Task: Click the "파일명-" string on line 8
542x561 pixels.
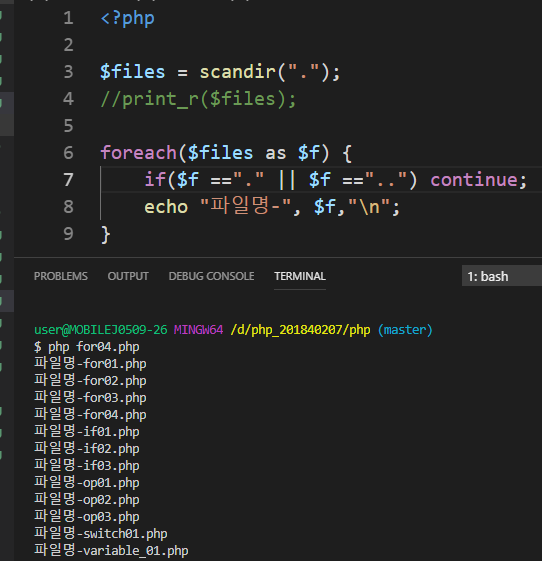Action: pyautogui.click(x=245, y=206)
